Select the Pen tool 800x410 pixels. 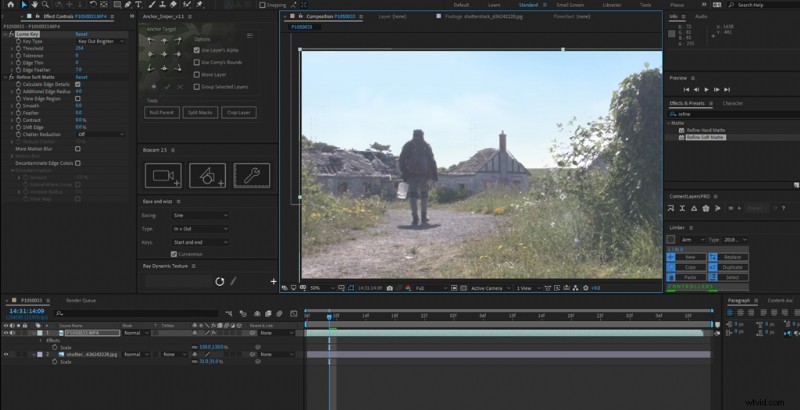point(128,5)
